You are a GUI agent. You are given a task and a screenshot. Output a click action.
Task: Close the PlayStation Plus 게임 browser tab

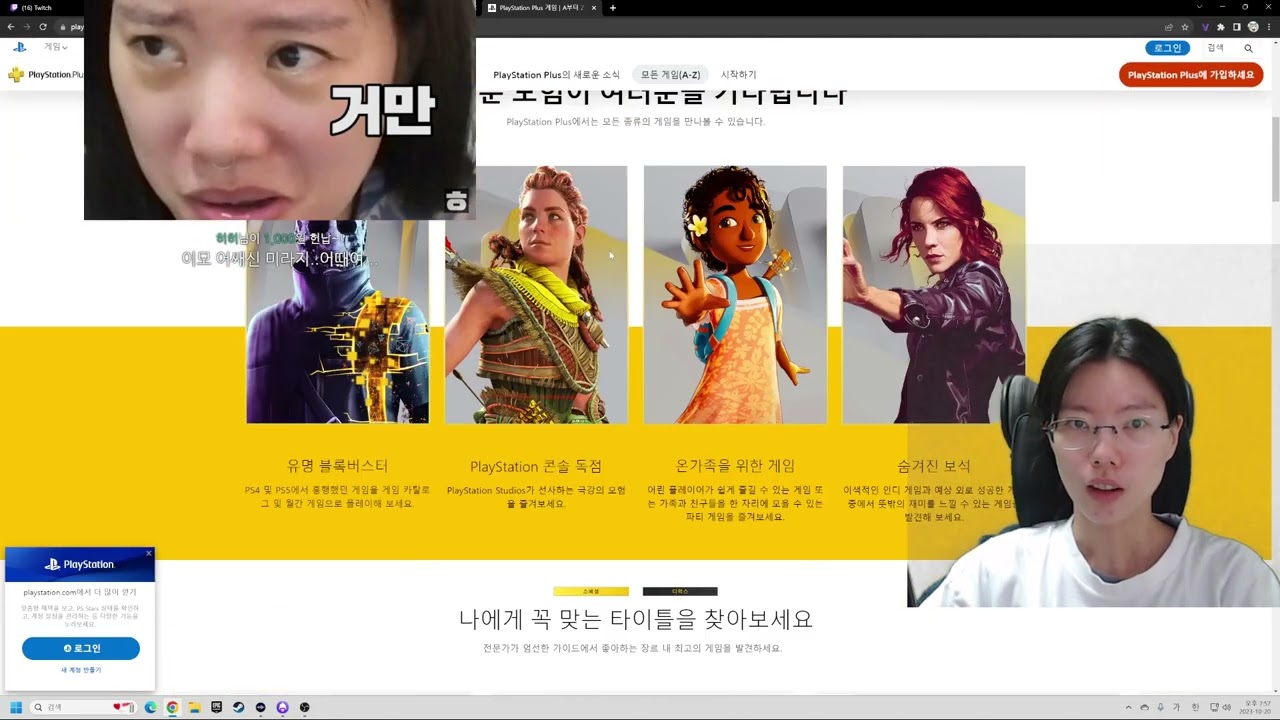click(594, 8)
